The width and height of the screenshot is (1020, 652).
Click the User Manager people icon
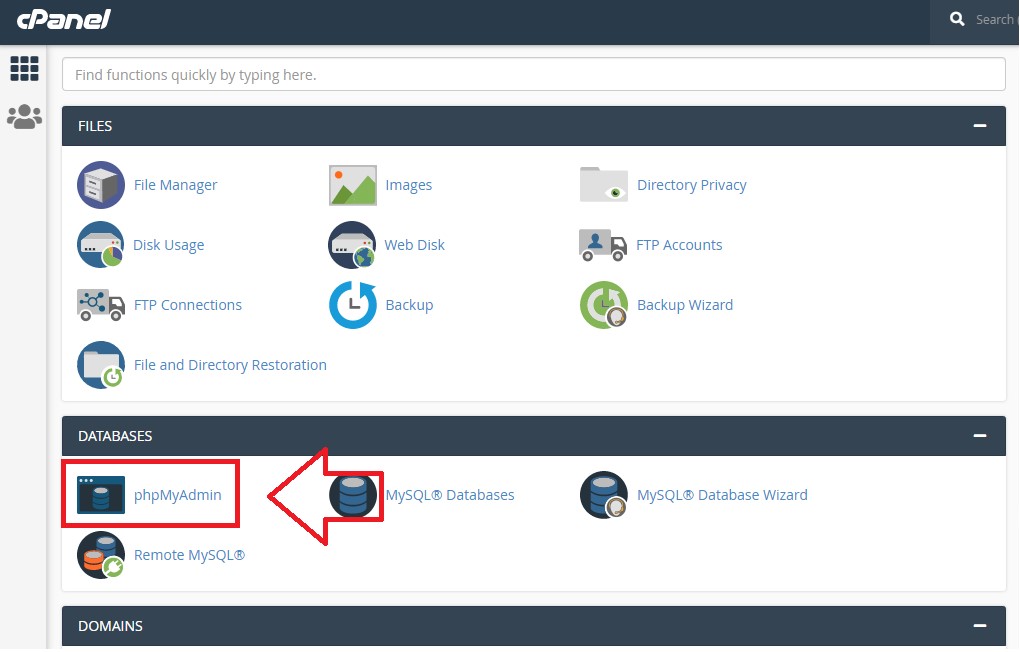tap(25, 117)
